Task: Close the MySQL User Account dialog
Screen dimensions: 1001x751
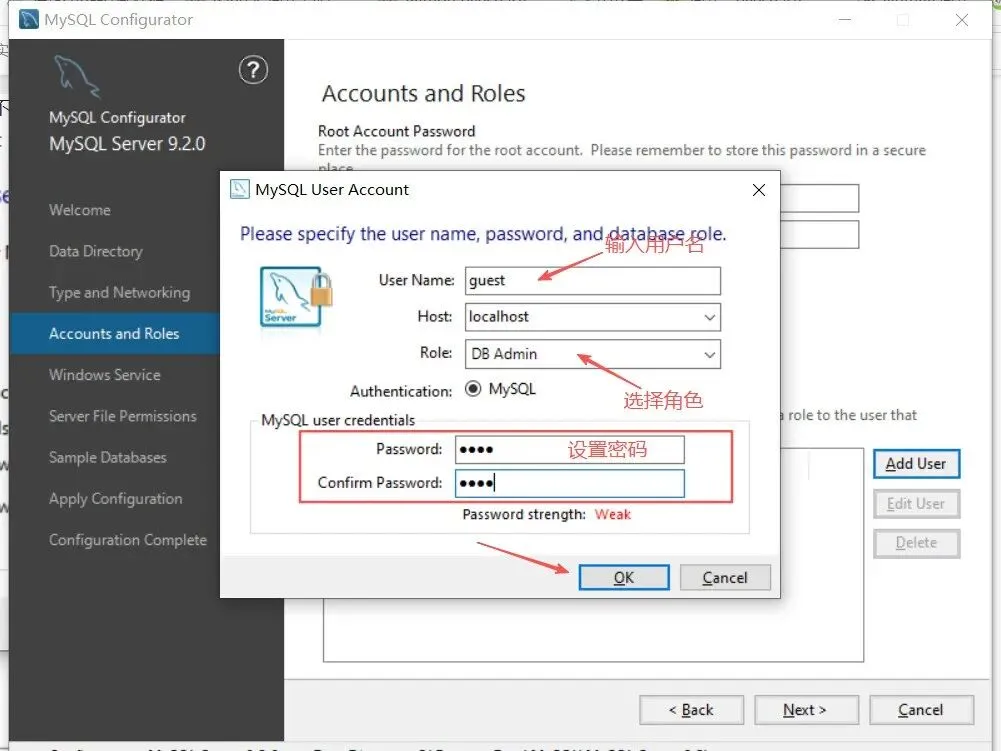Action: coord(758,190)
